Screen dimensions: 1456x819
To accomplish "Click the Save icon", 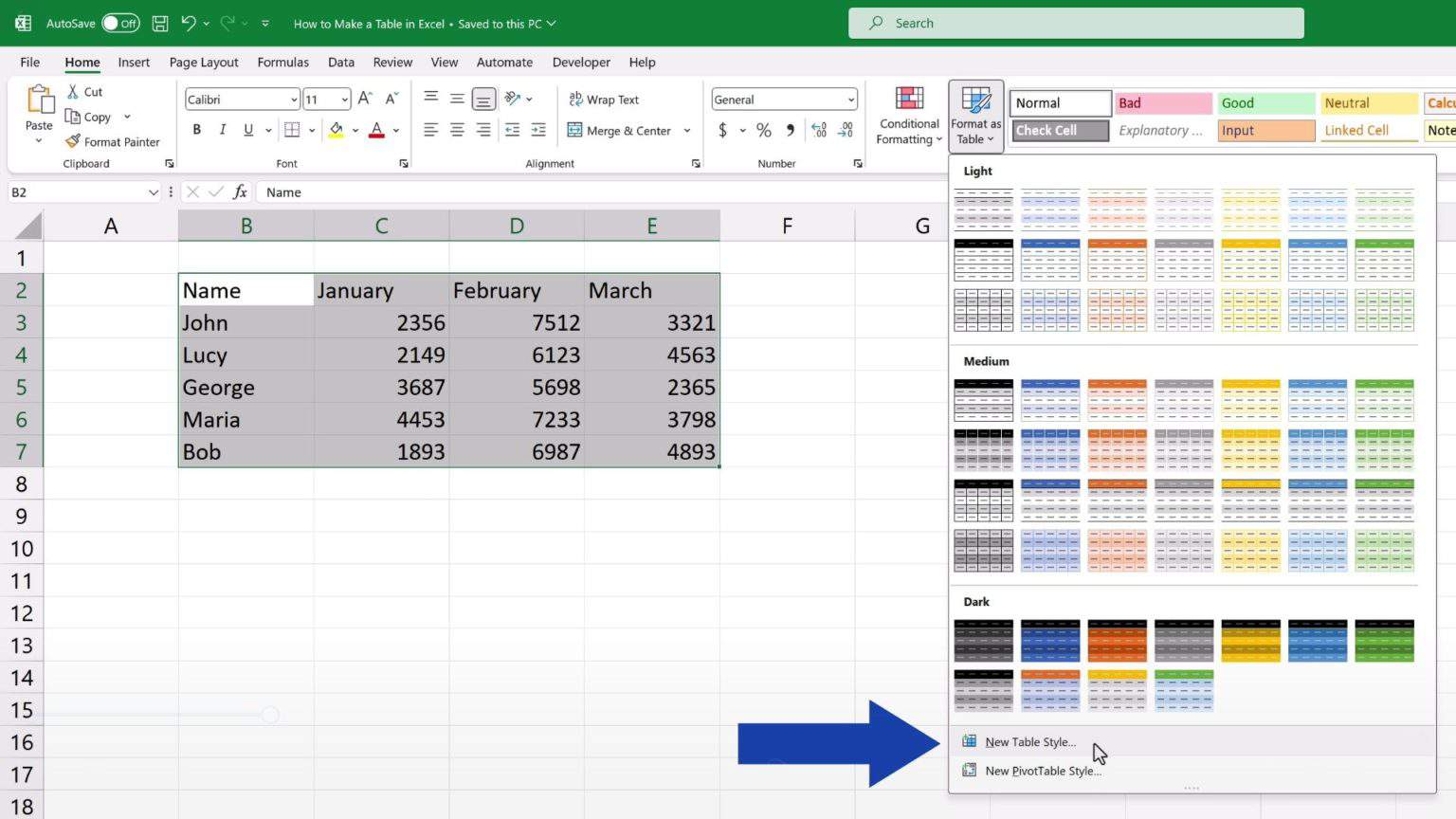I will 159,23.
